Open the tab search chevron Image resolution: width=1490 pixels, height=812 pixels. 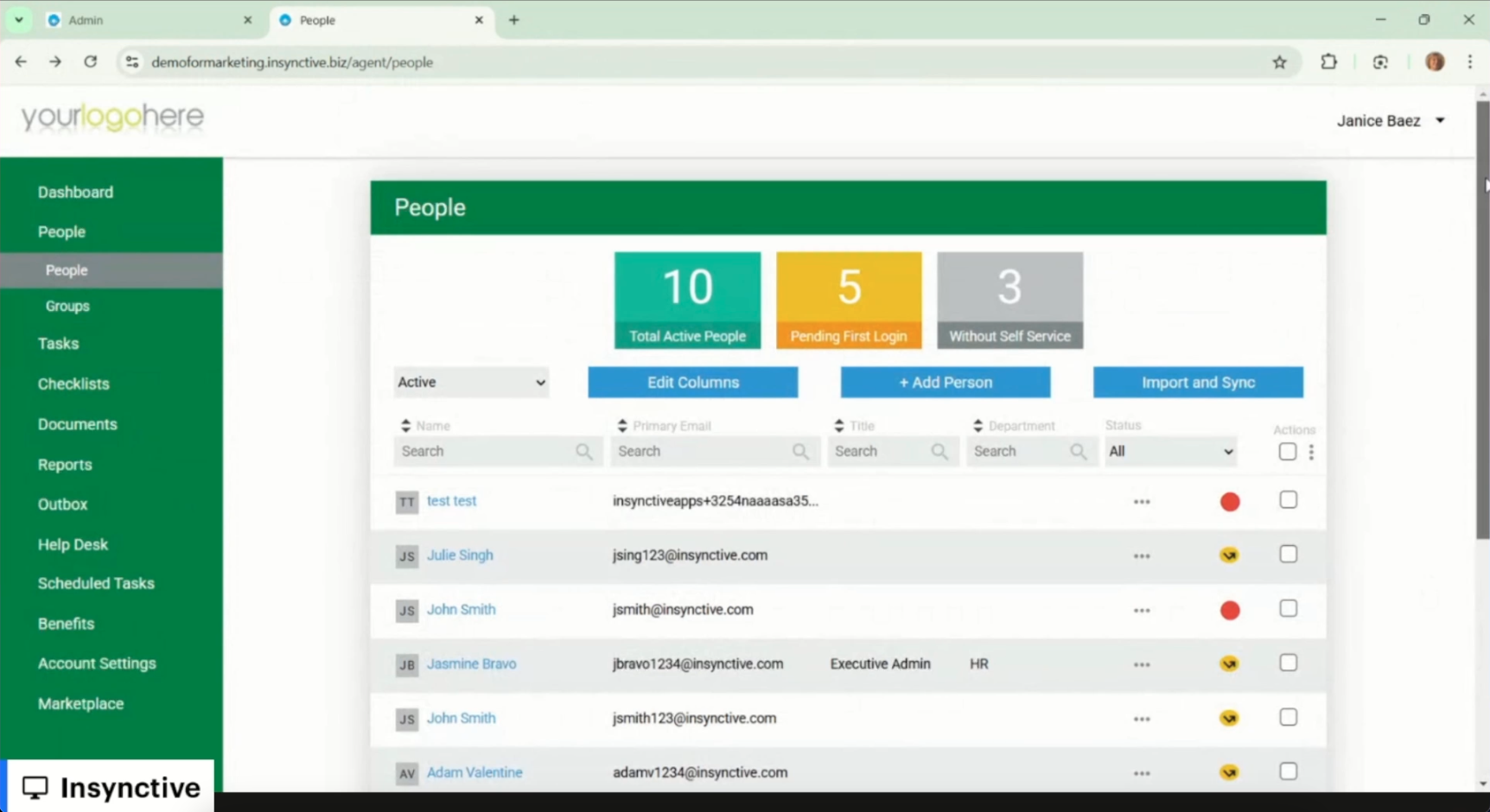(18, 20)
